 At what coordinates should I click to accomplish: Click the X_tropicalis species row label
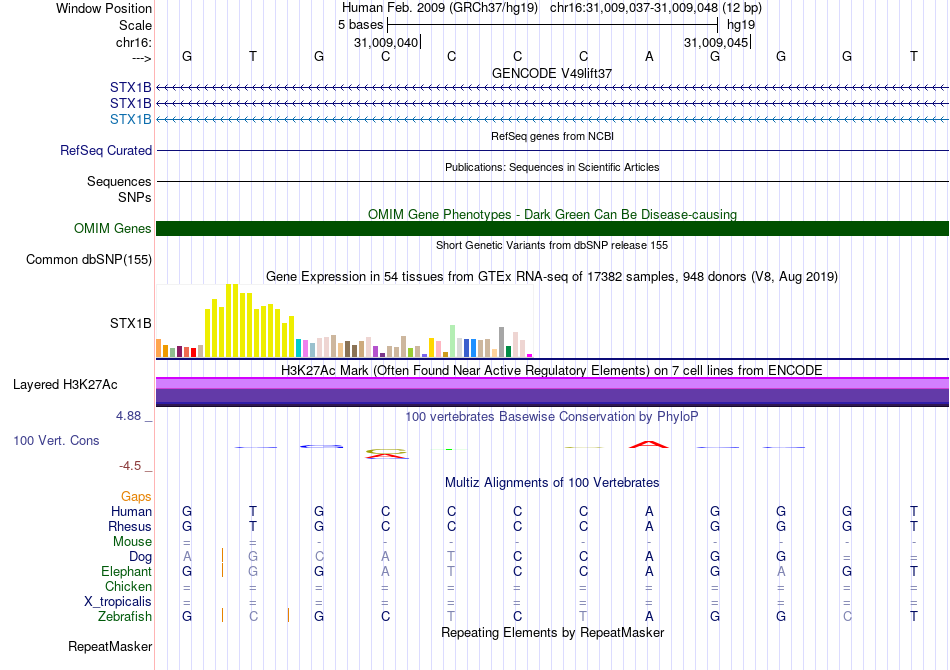tap(118, 602)
